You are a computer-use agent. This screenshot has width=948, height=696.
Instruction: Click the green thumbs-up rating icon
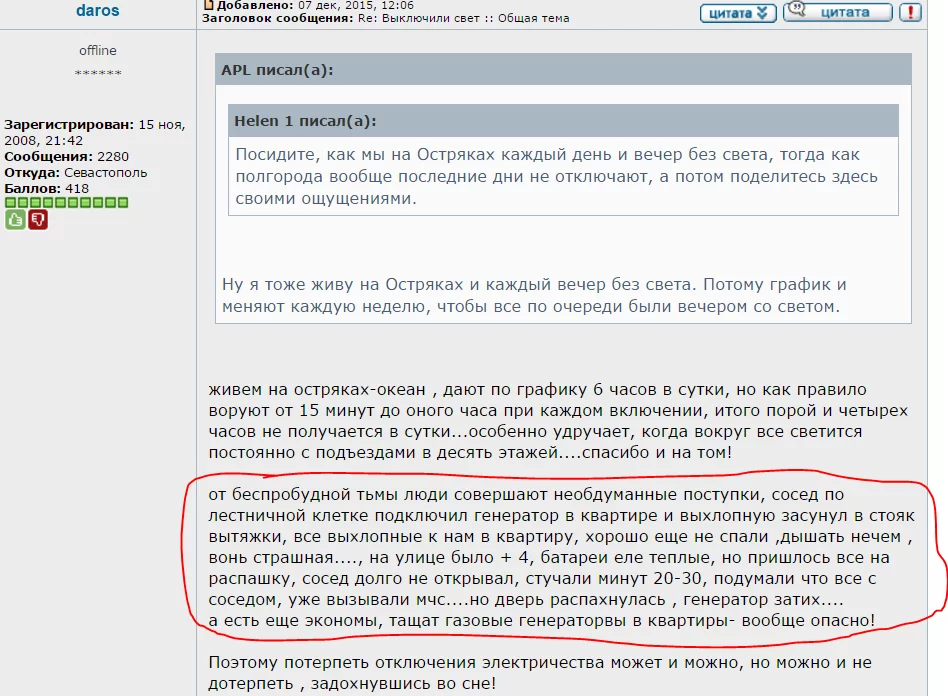tap(15, 219)
